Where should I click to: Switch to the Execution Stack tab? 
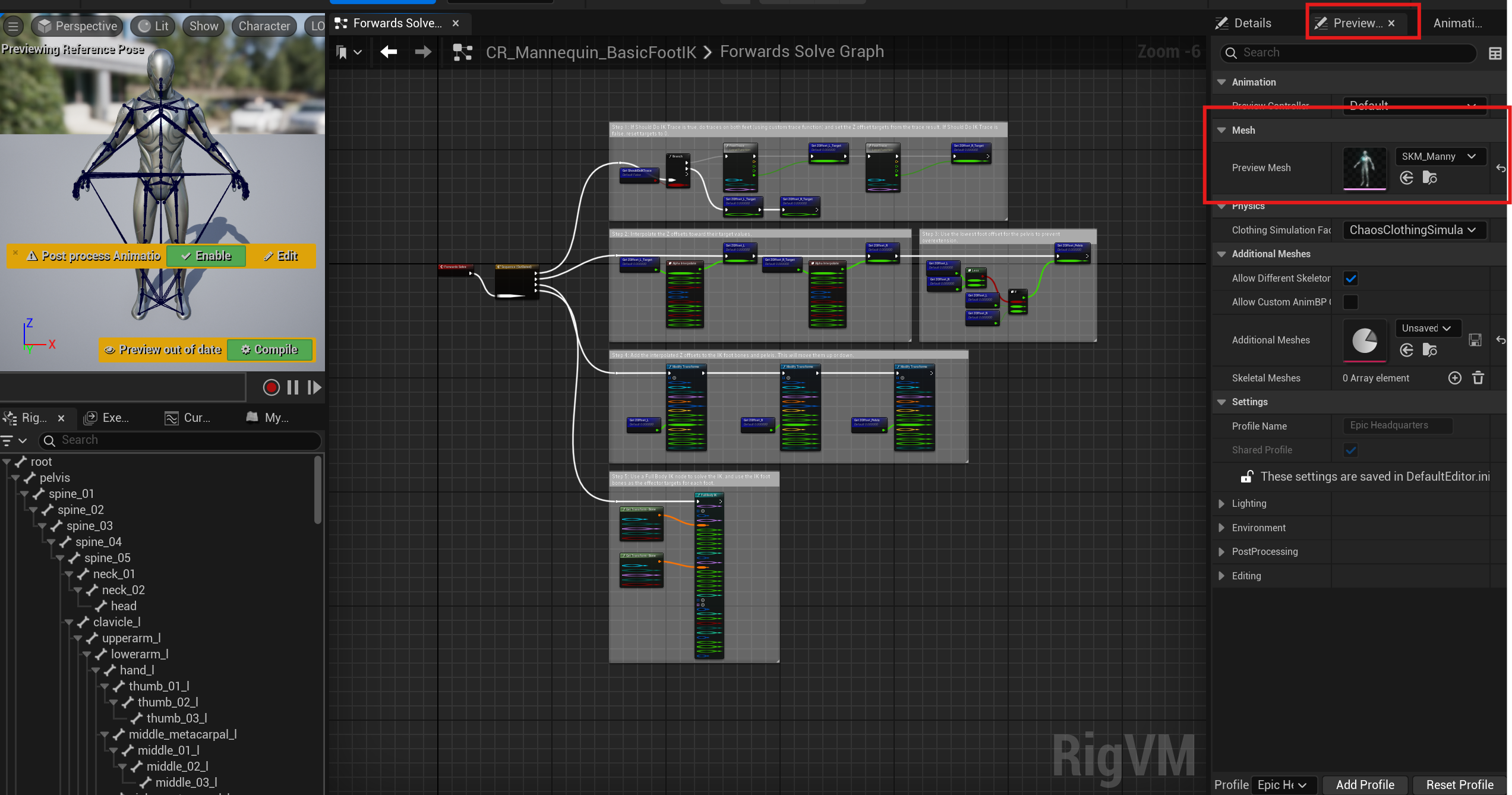click(x=107, y=418)
